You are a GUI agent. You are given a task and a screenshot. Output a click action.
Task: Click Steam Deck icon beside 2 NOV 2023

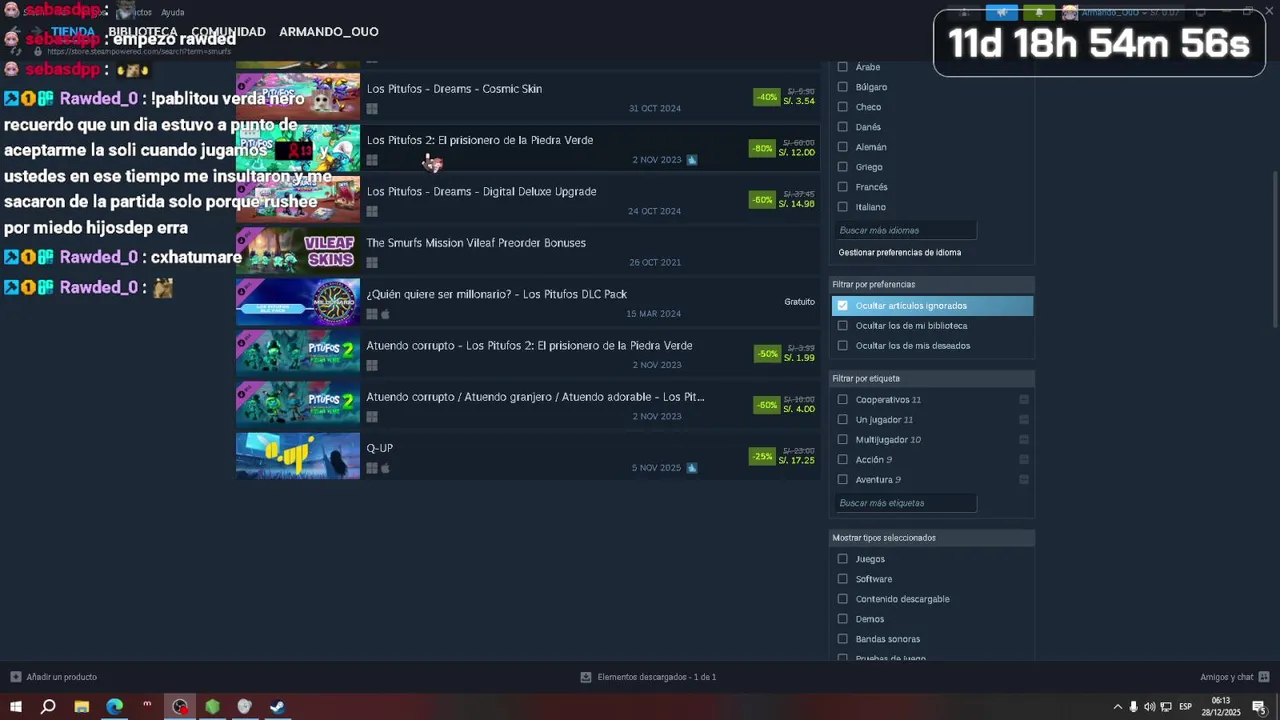pyautogui.click(x=692, y=160)
